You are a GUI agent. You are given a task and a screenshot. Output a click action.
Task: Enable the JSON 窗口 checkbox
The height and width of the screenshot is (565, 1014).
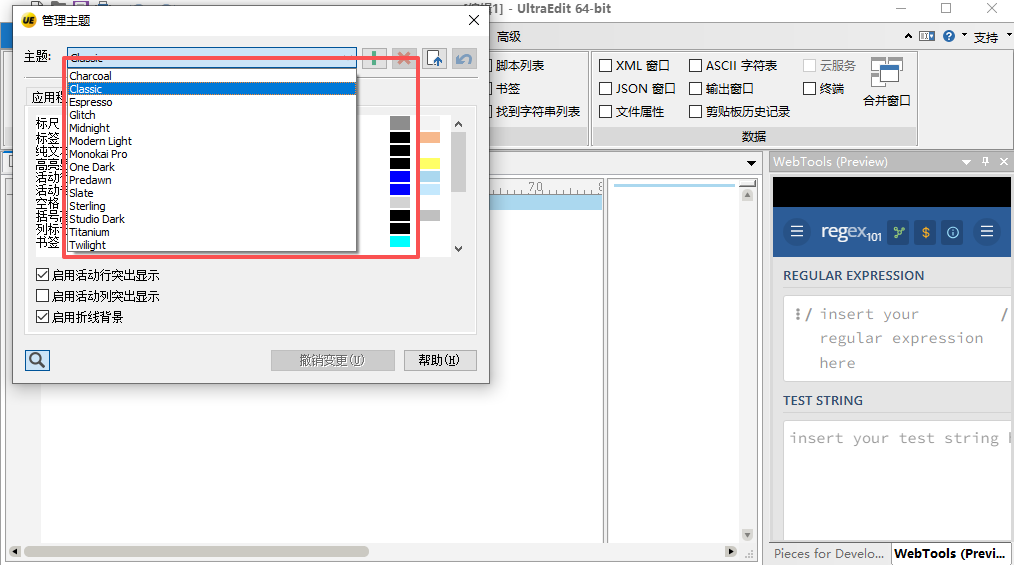tap(605, 88)
